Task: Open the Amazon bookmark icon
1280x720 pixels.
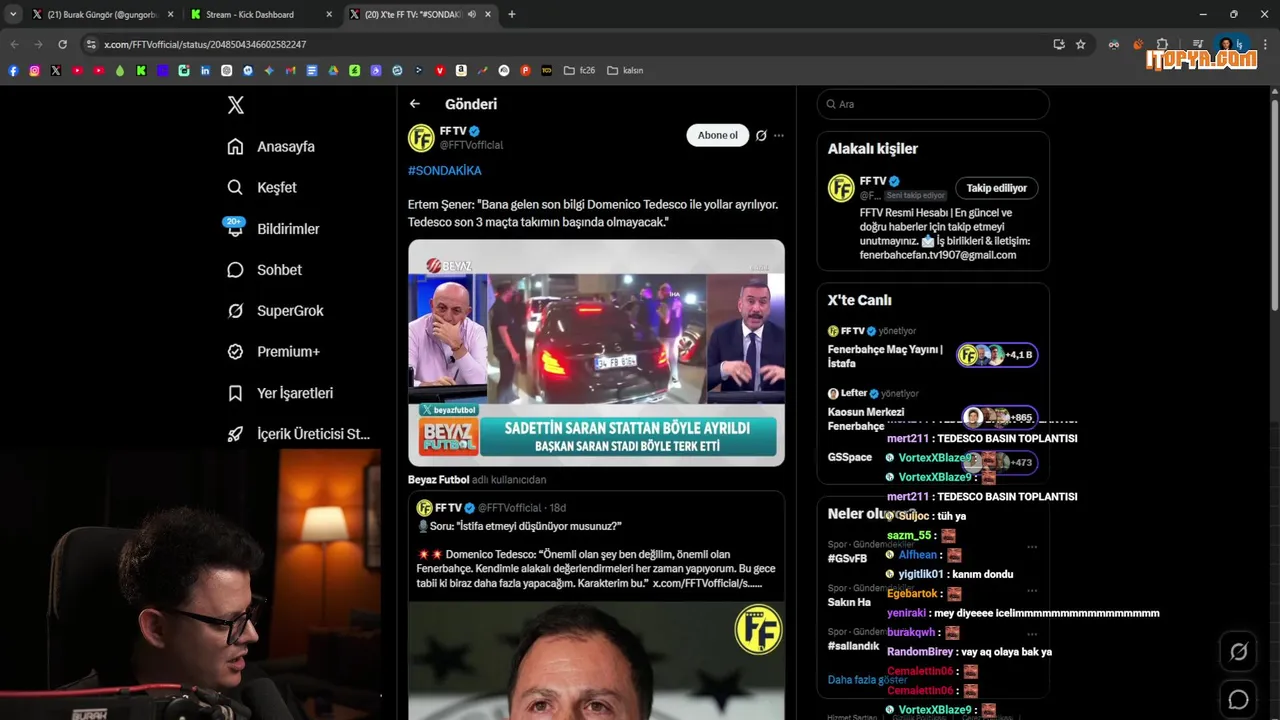Action: click(x=461, y=70)
